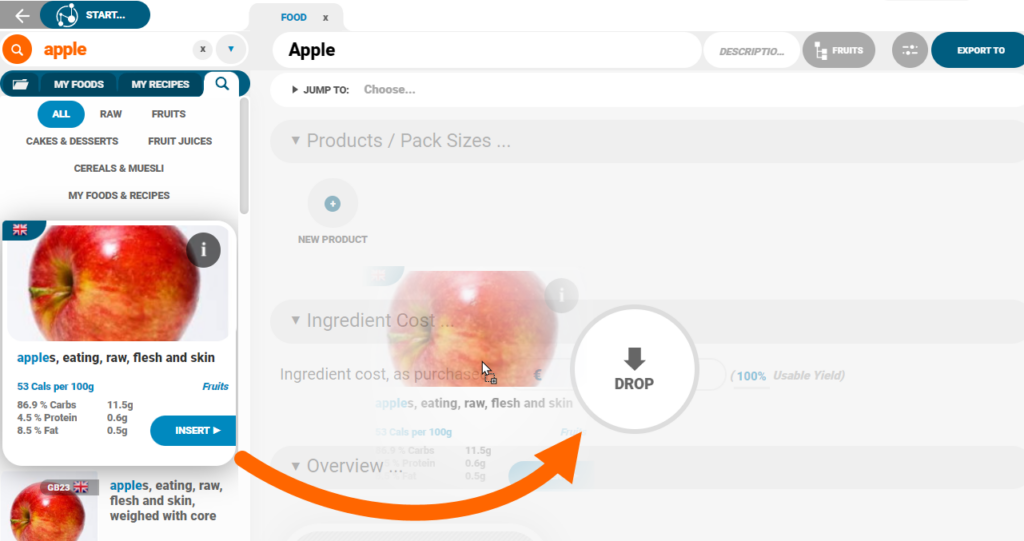Image resolution: width=1024 pixels, height=541 pixels.
Task: Add new product with plus icon
Action: tap(332, 204)
